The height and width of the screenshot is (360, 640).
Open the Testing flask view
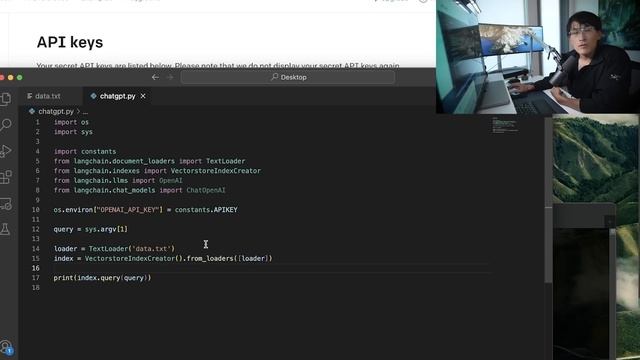click(5, 229)
